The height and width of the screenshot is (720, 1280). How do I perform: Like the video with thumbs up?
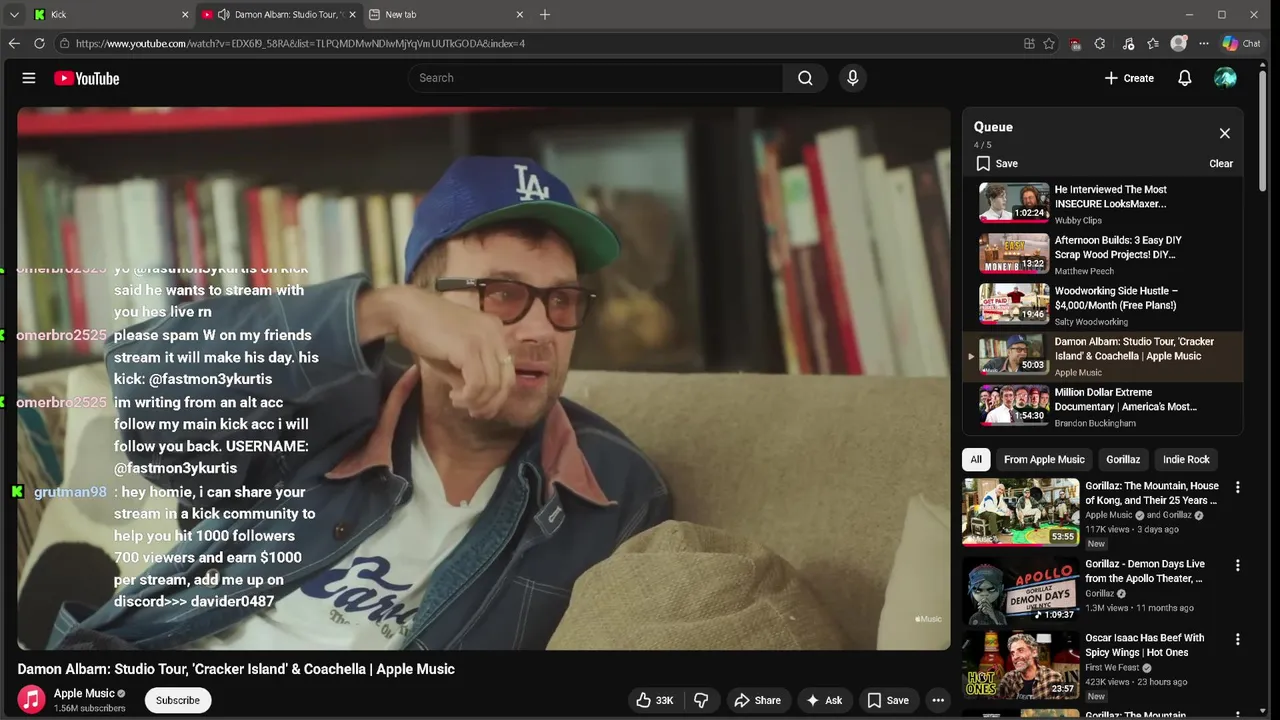[x=655, y=700]
